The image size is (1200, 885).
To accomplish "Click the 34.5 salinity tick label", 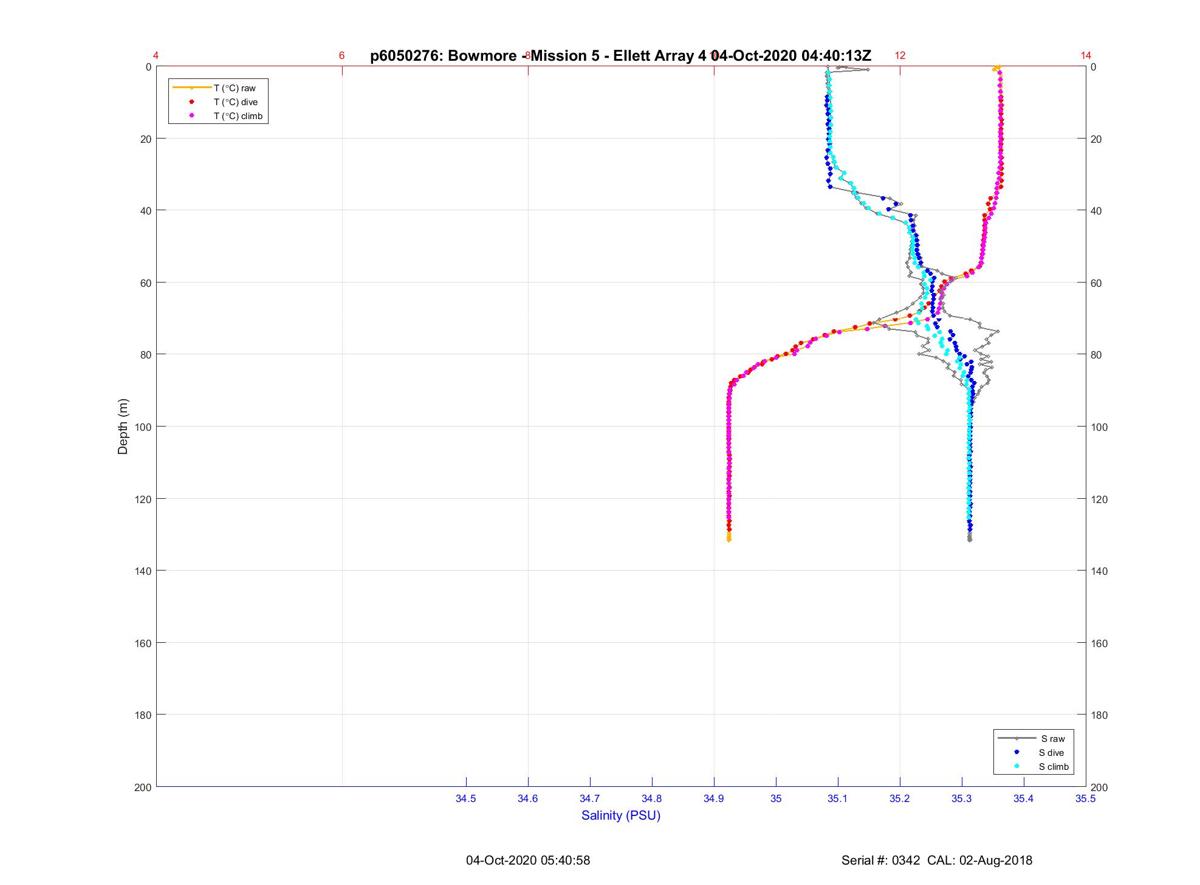I will coord(466,799).
